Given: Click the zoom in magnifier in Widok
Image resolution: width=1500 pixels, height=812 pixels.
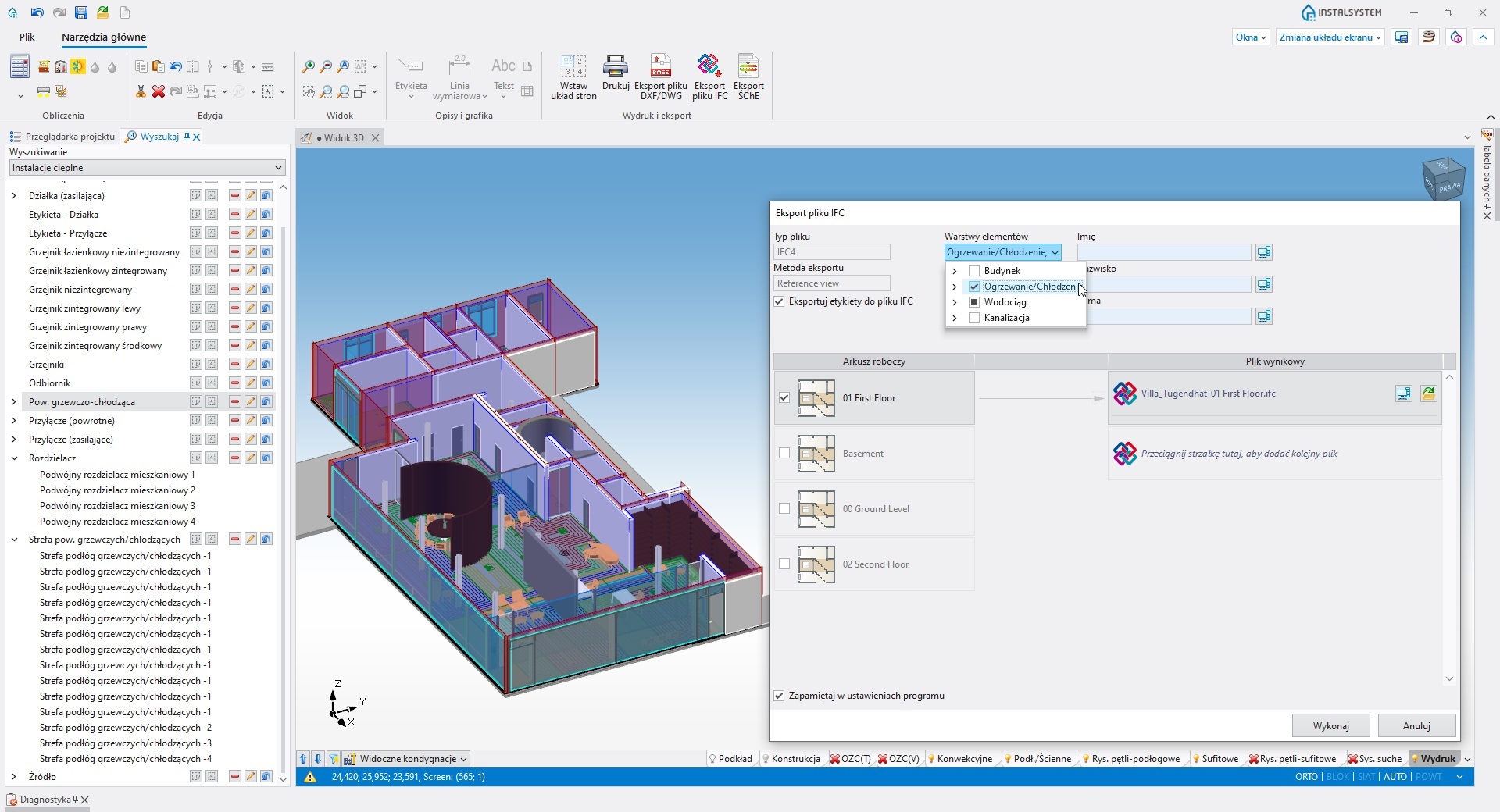Looking at the screenshot, I should pyautogui.click(x=309, y=67).
